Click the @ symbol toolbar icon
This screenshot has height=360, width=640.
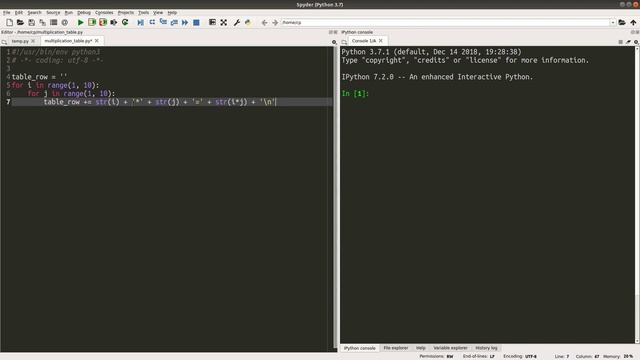[64, 22]
